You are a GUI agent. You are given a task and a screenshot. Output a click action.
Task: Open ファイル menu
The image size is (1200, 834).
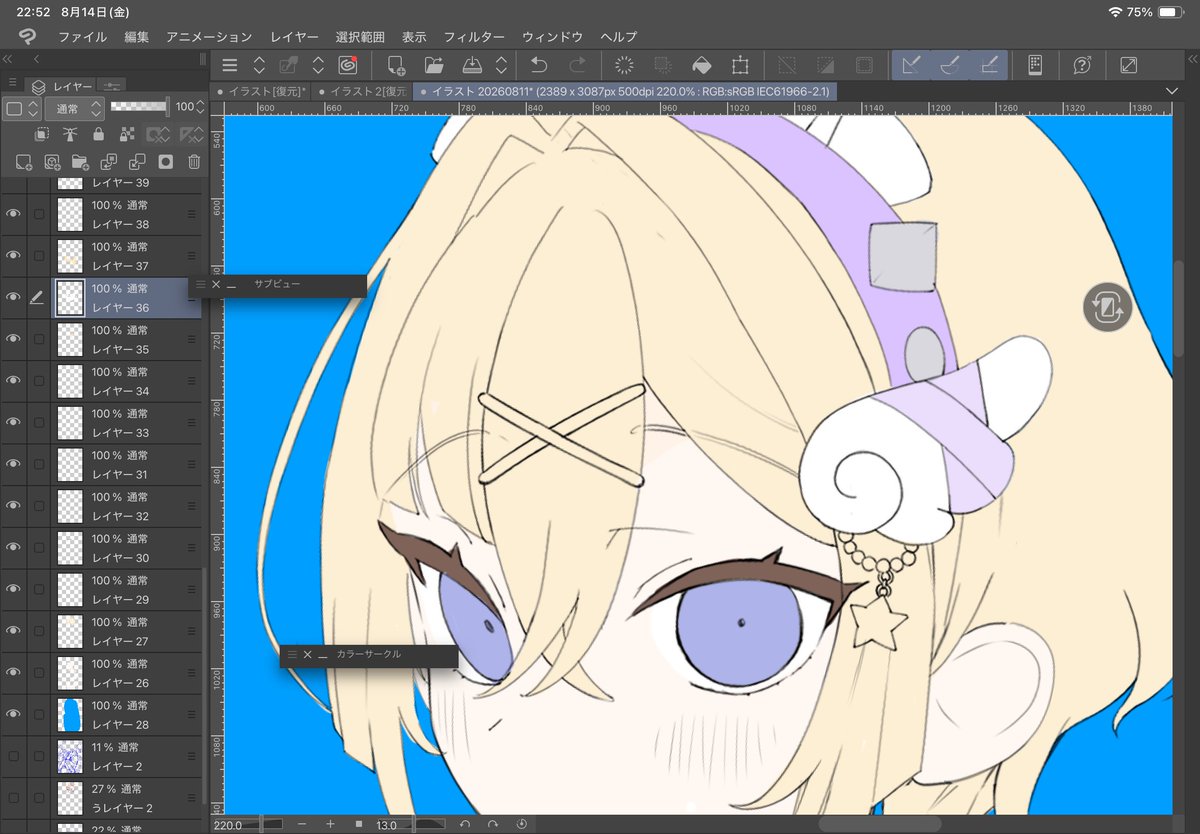pyautogui.click(x=83, y=36)
